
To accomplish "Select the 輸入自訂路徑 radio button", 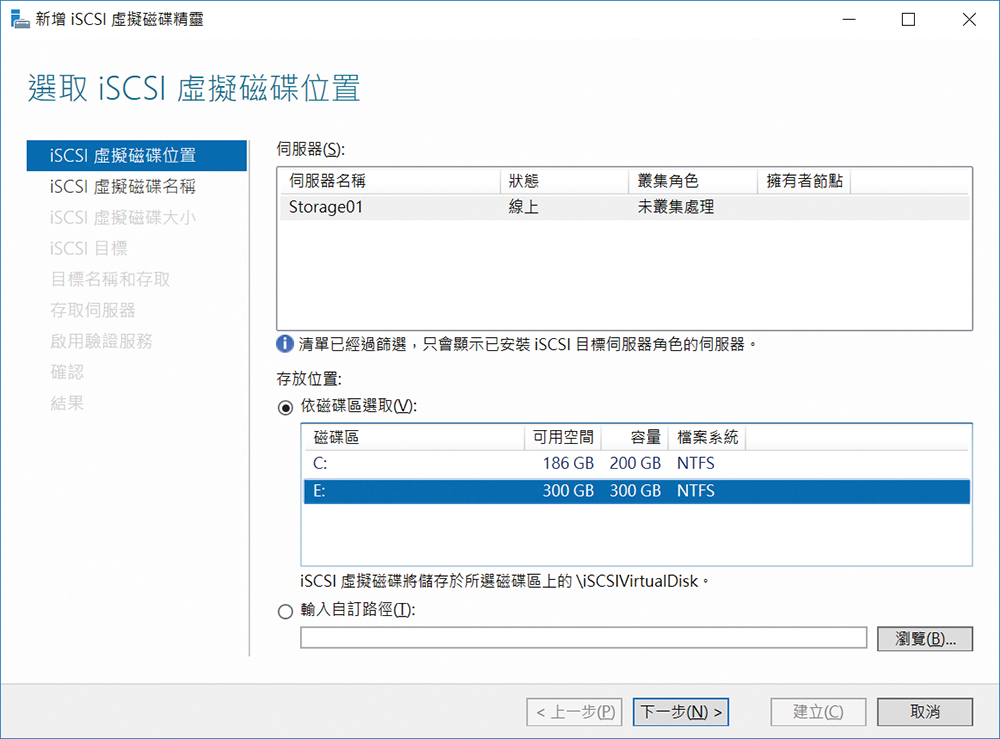I will pyautogui.click(x=286, y=612).
